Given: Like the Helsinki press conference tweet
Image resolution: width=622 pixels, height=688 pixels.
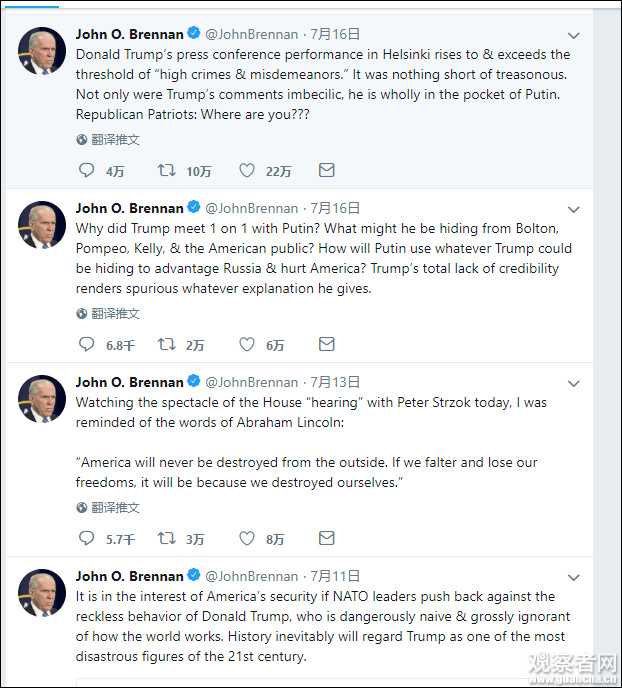Looking at the screenshot, I should (x=247, y=171).
